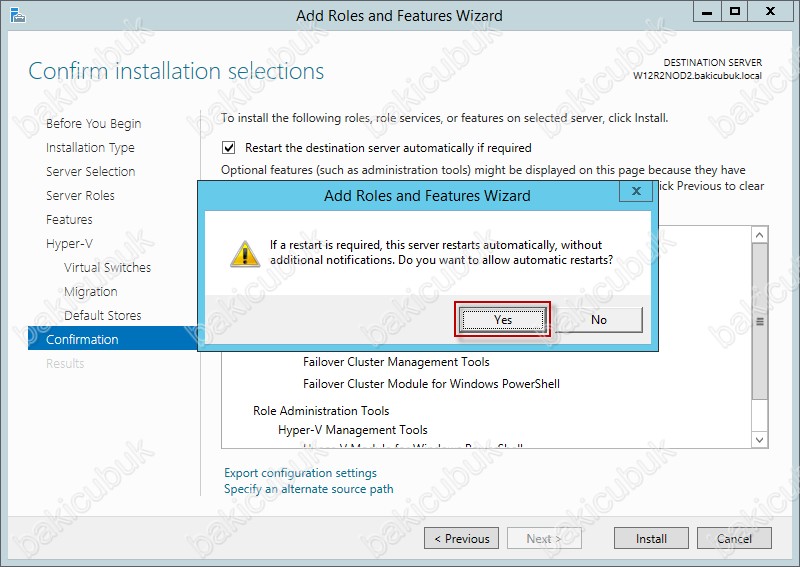Open Export configuration settings link

[301, 473]
